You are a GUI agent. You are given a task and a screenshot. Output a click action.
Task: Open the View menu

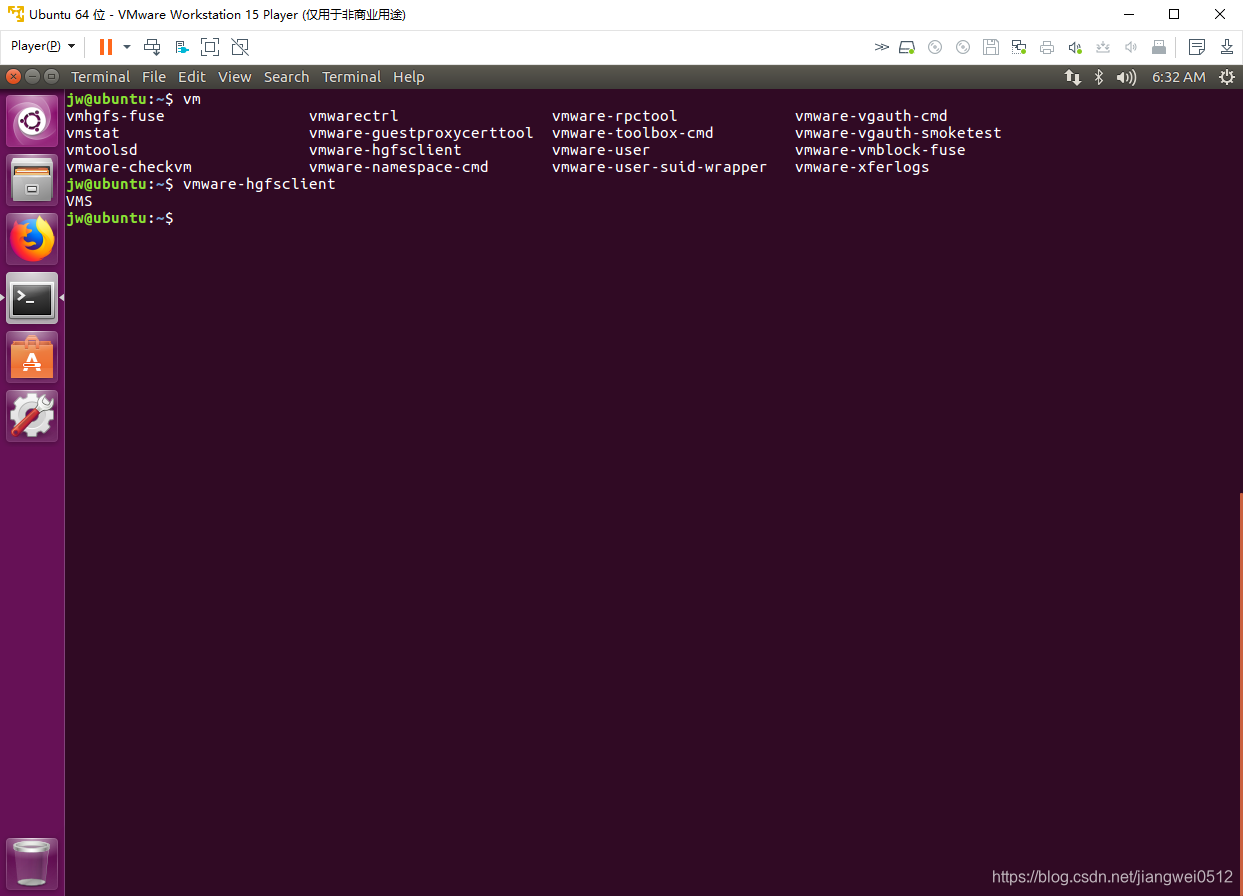click(x=235, y=77)
